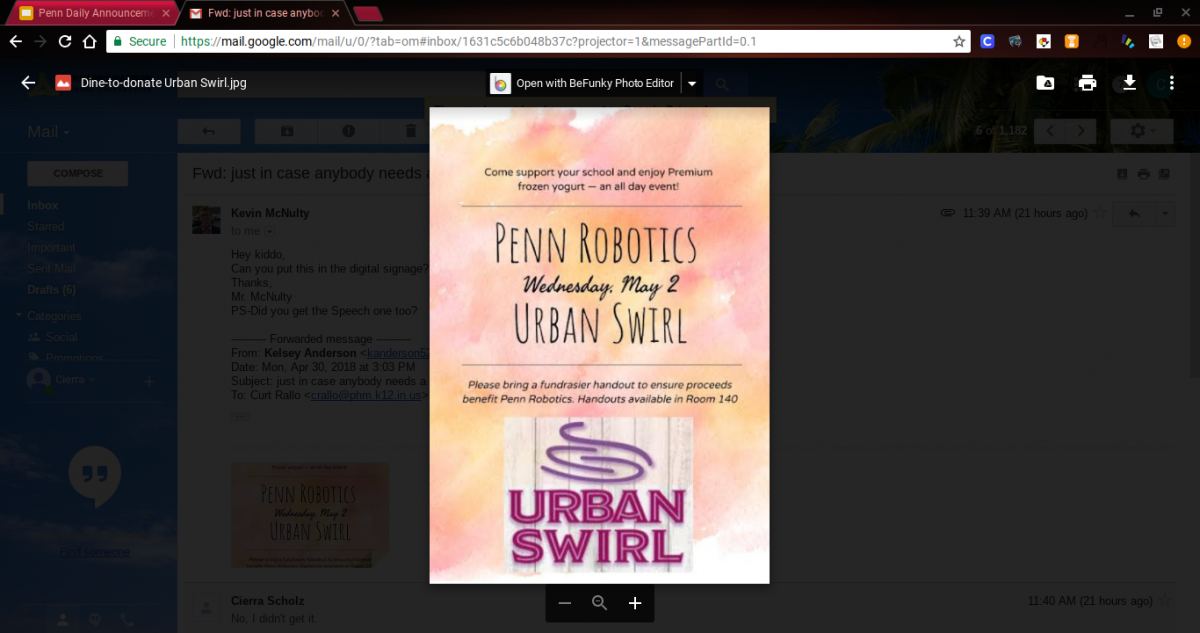Image resolution: width=1200 pixels, height=633 pixels.
Task: Open the Sent Mail folder
Action: (52, 268)
